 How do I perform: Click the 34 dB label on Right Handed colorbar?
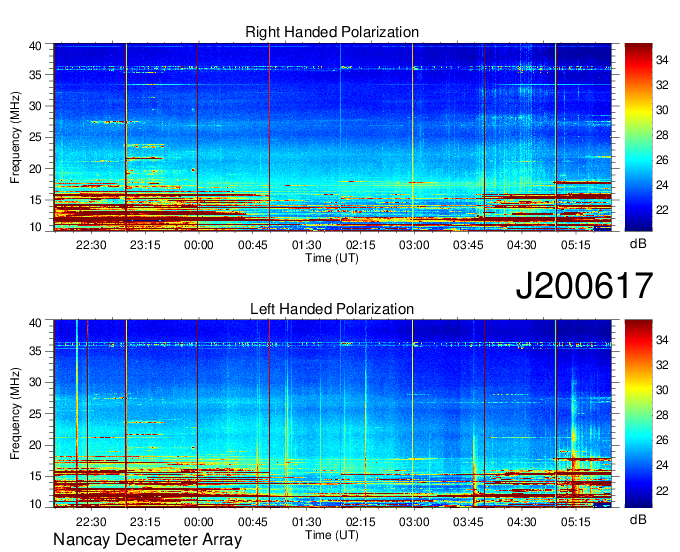point(662,60)
